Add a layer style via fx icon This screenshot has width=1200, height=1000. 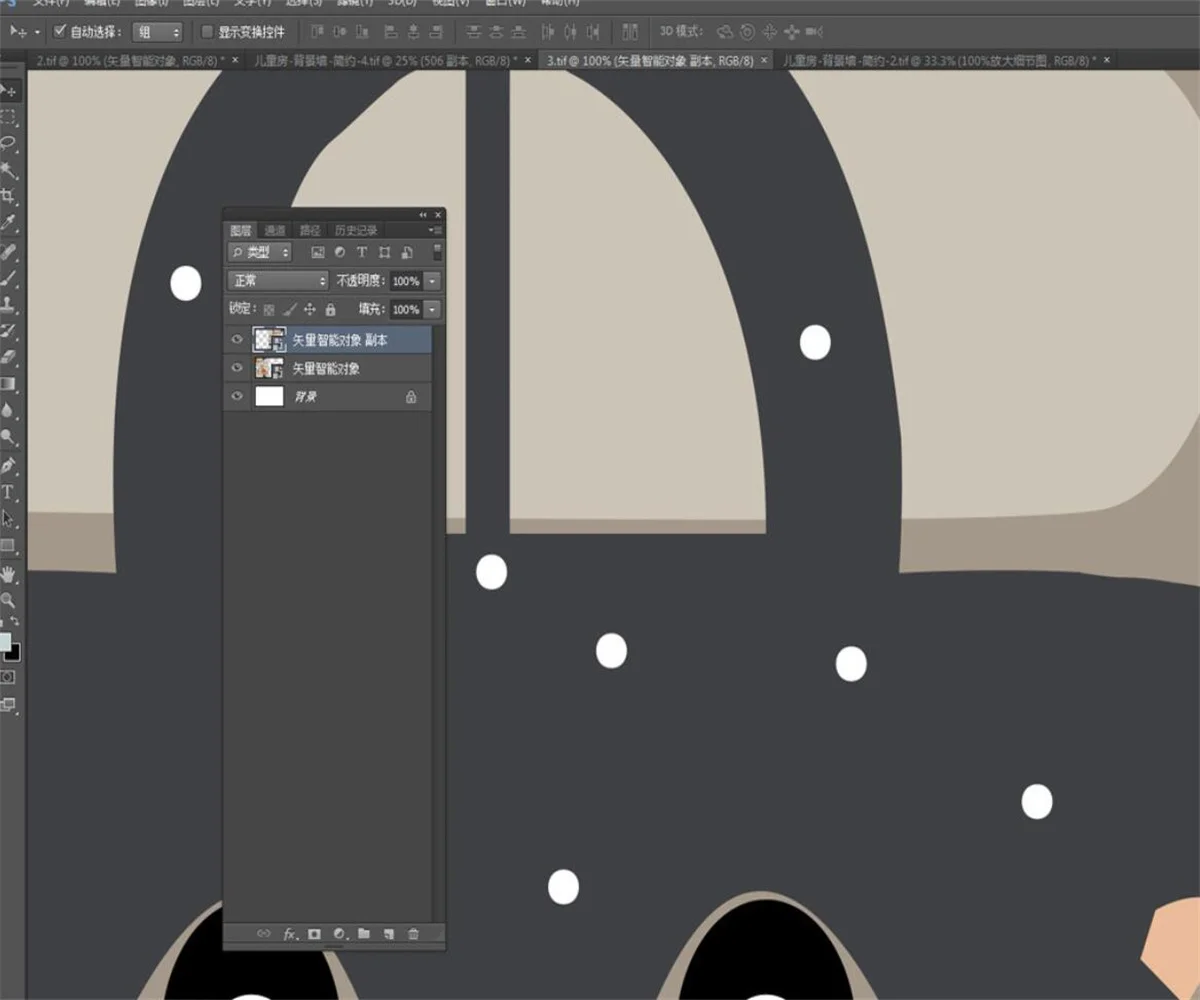click(289, 934)
